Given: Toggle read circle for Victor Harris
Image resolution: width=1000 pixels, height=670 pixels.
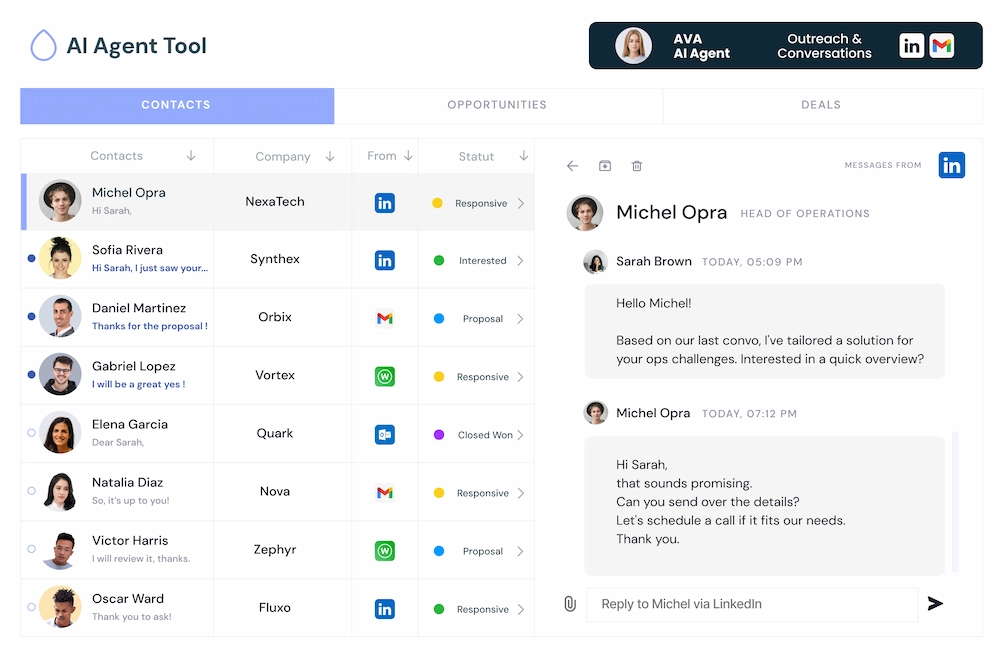Looking at the screenshot, I should pyautogui.click(x=31, y=549).
